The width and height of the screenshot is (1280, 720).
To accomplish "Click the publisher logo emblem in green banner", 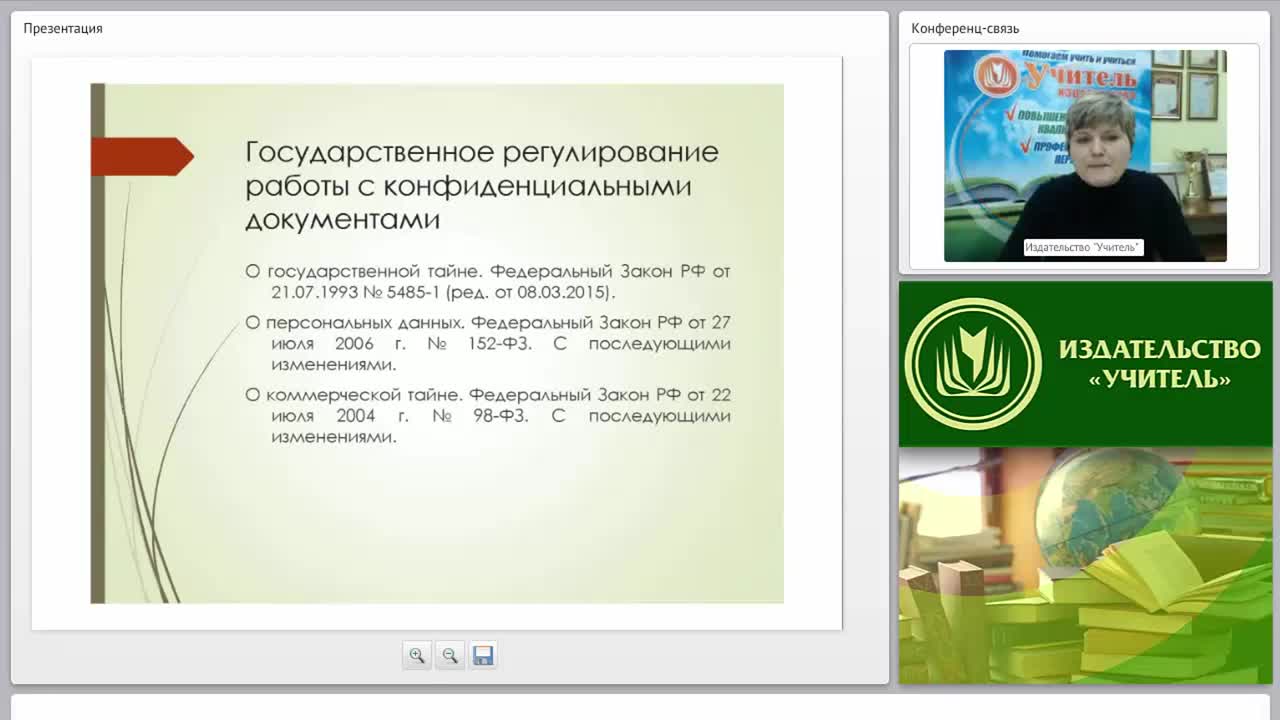I will [x=973, y=364].
